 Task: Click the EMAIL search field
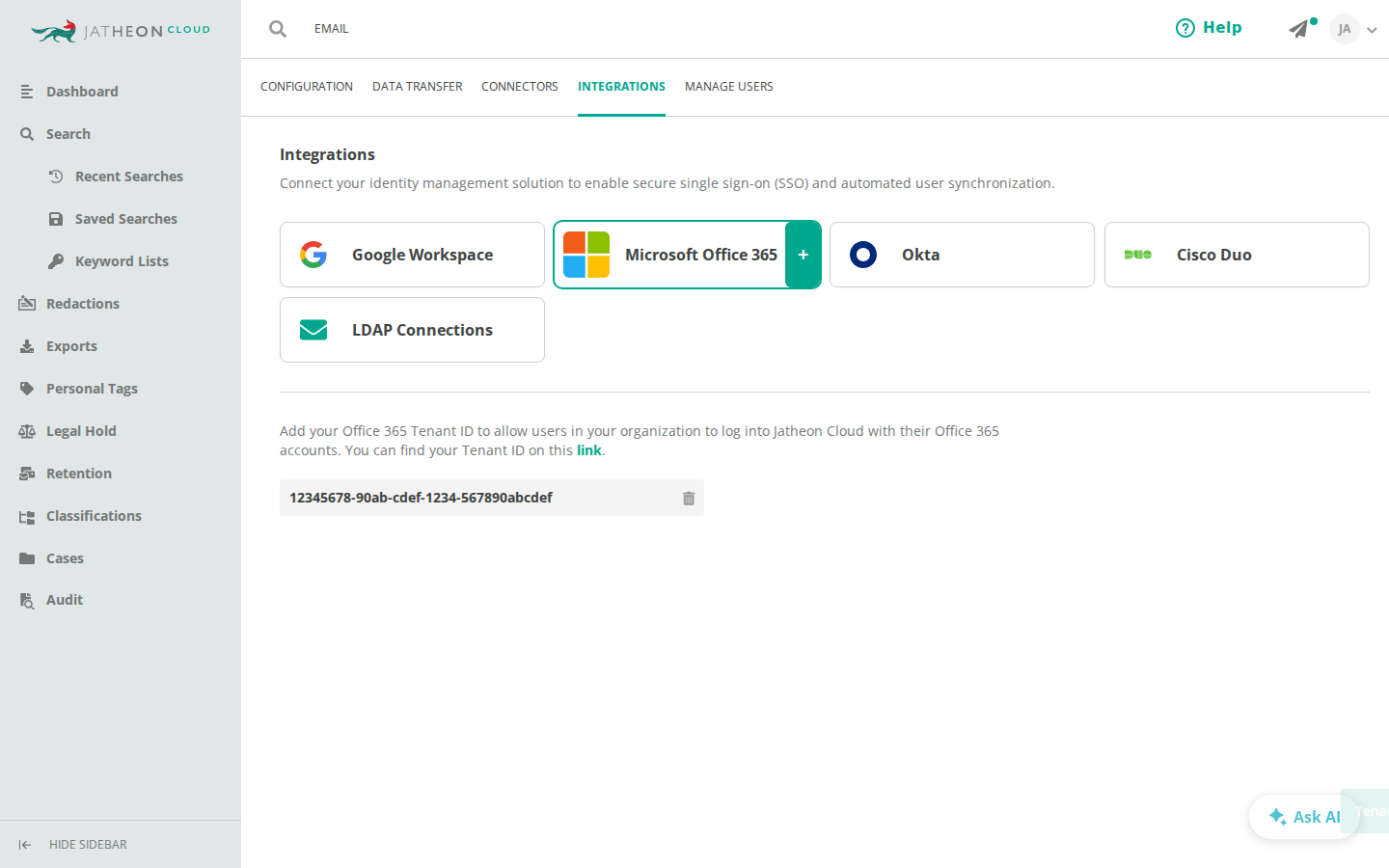[x=331, y=29]
